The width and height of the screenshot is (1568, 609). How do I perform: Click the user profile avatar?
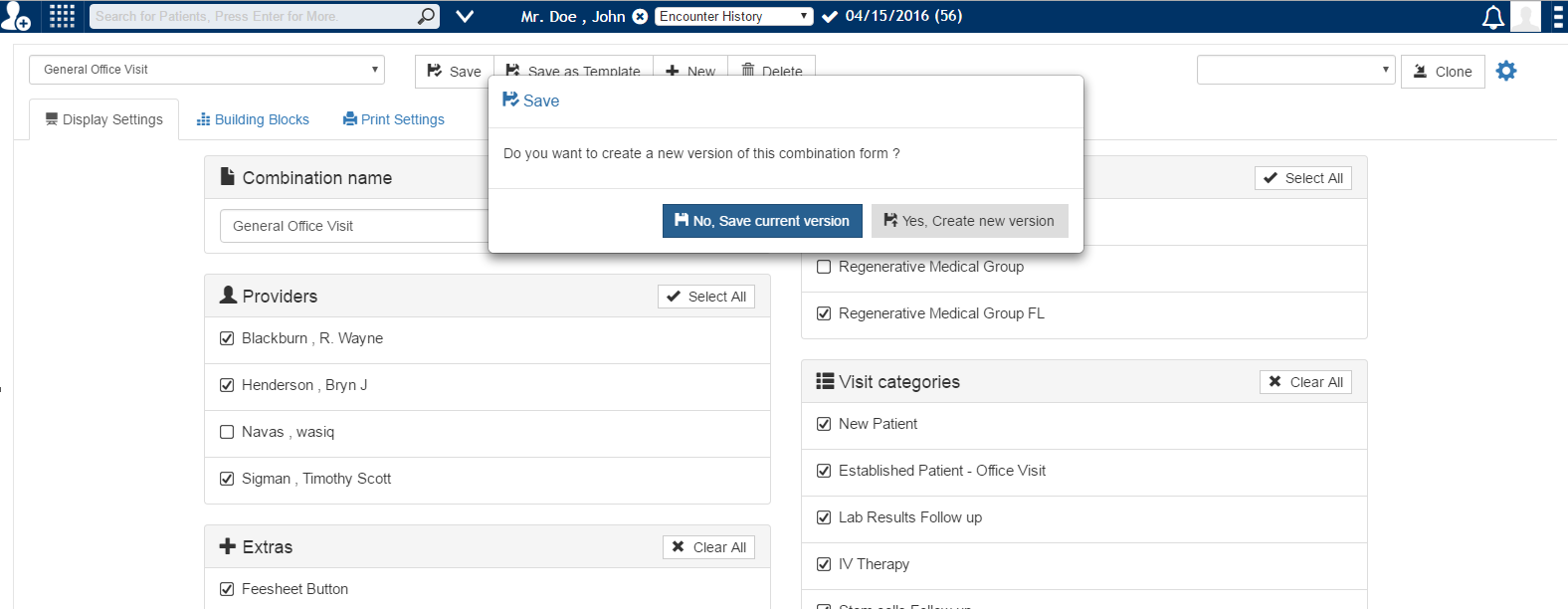click(1524, 17)
